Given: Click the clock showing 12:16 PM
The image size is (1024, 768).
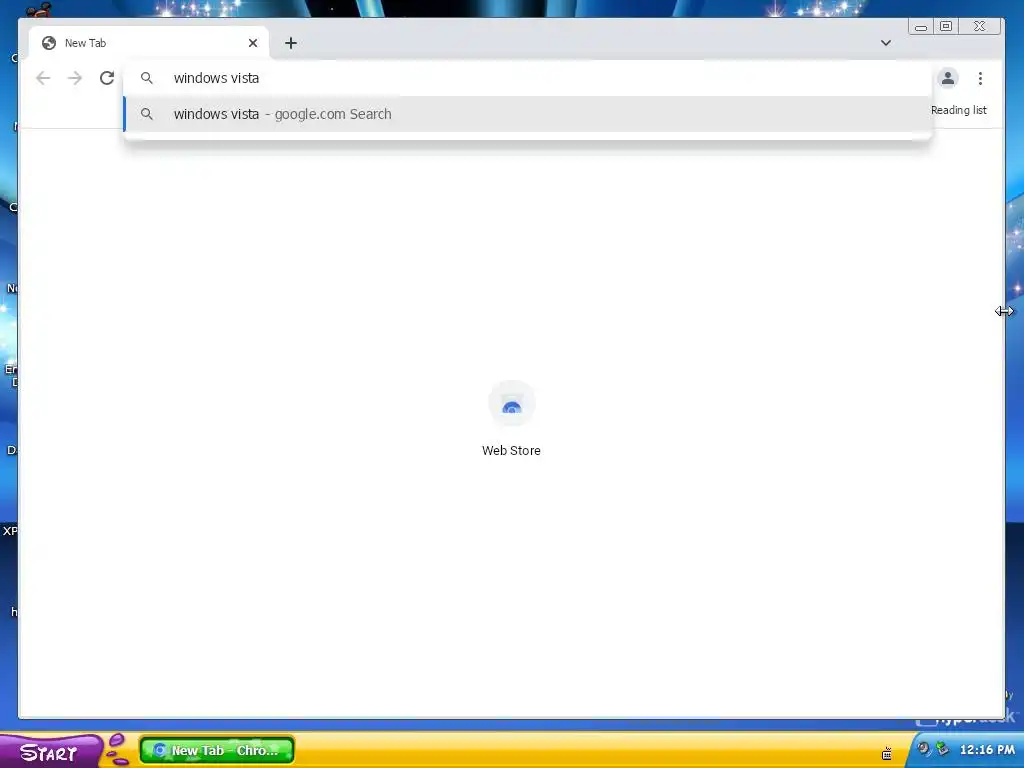Looking at the screenshot, I should (987, 750).
